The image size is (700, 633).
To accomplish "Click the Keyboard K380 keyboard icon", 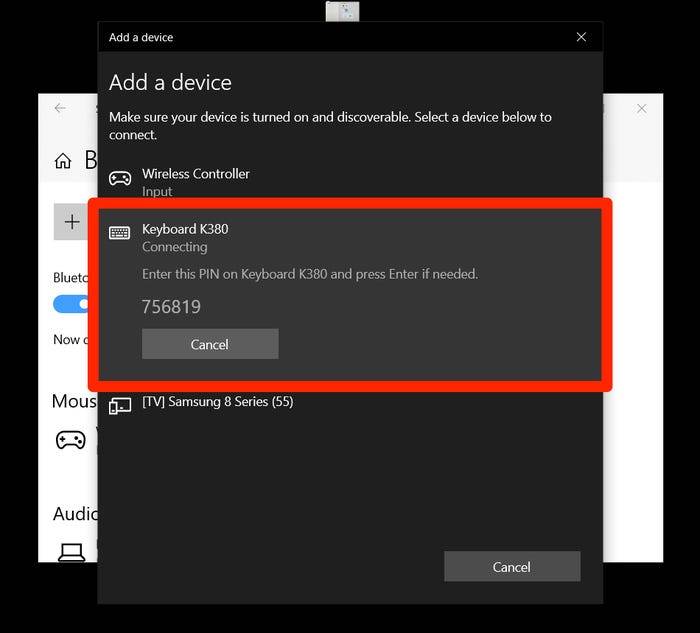I will (120, 233).
